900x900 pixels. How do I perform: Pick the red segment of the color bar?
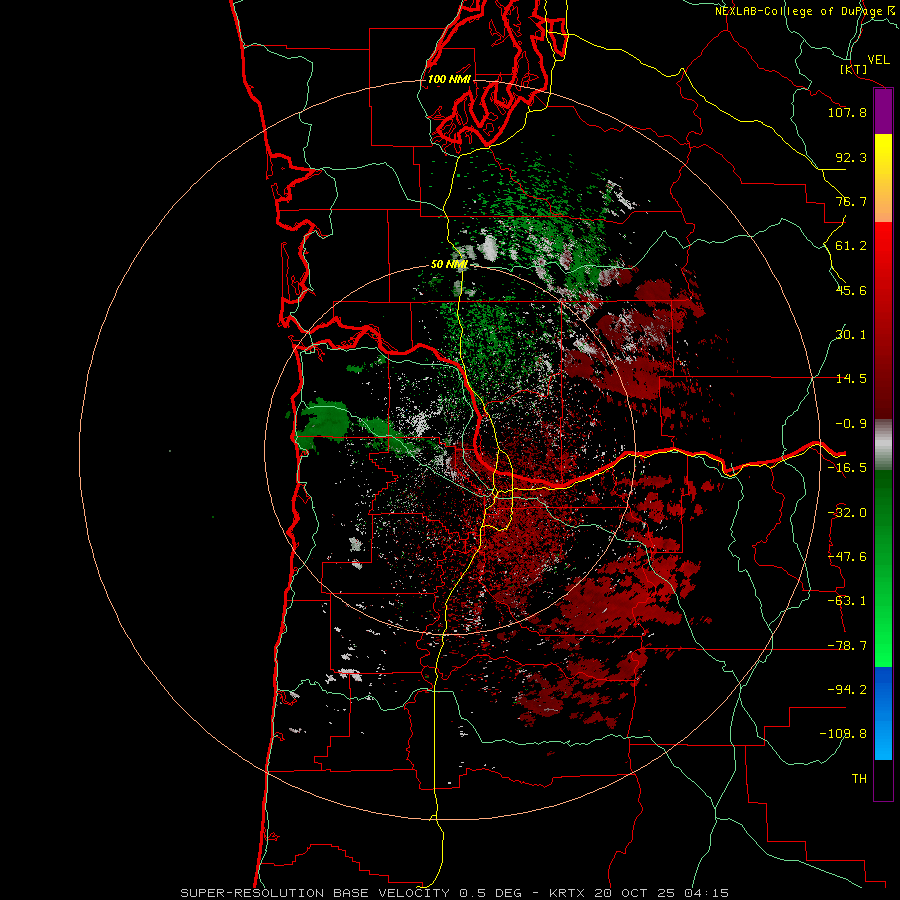point(883,320)
